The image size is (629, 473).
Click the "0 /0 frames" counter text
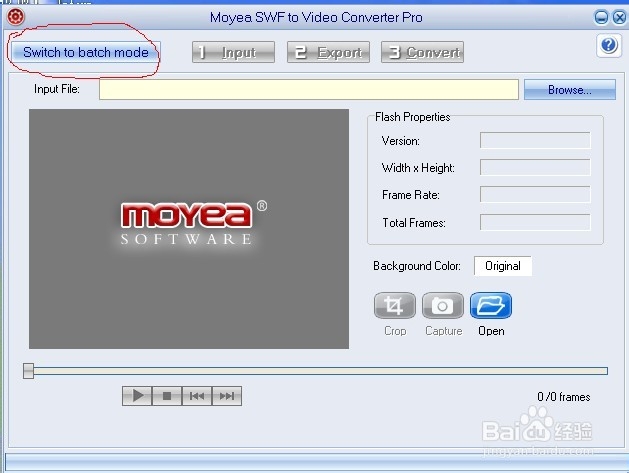pos(564,397)
